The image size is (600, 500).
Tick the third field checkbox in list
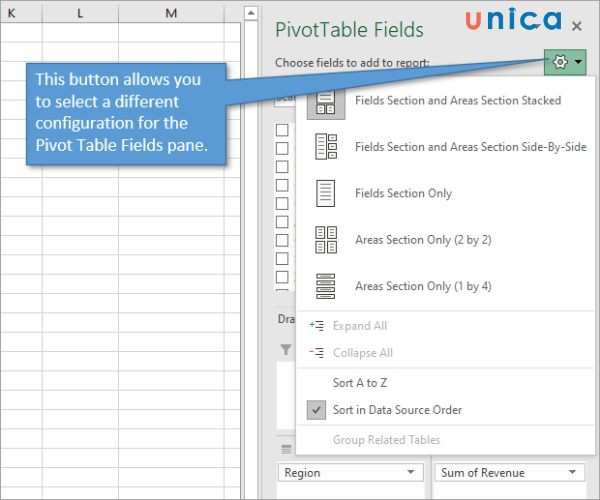(282, 166)
